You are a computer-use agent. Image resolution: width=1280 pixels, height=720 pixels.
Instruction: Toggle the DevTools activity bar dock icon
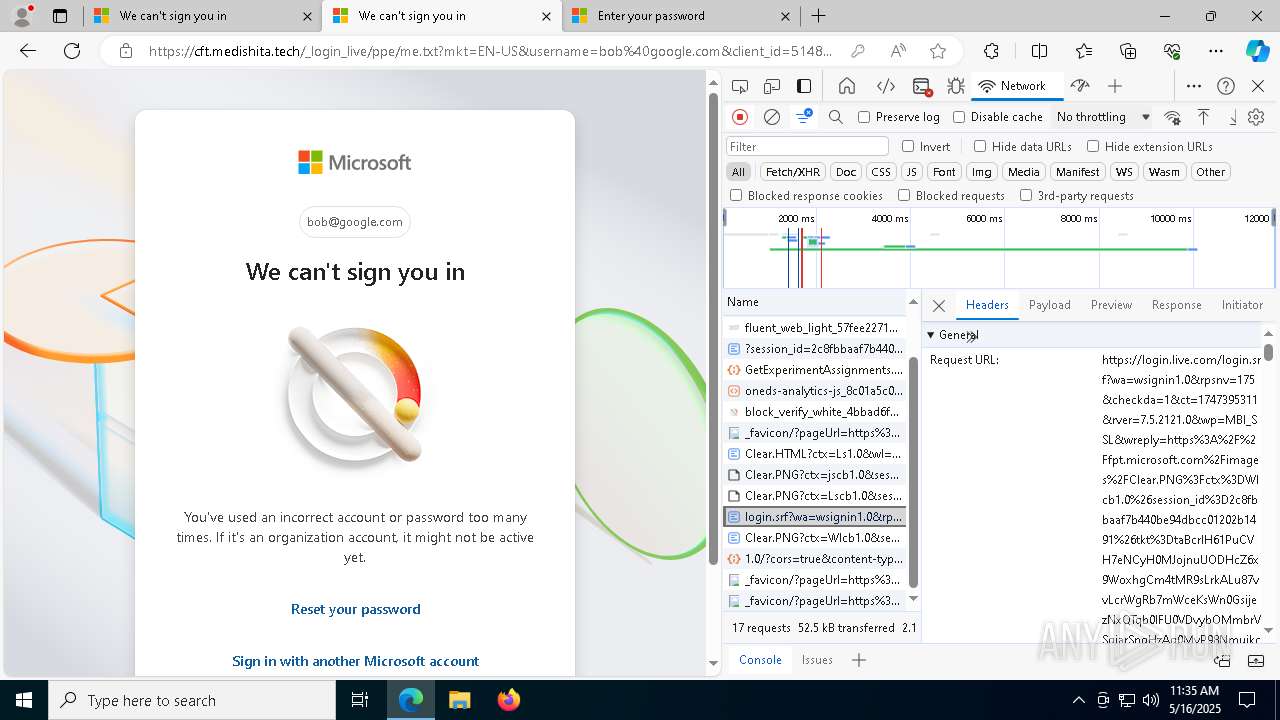click(x=804, y=86)
